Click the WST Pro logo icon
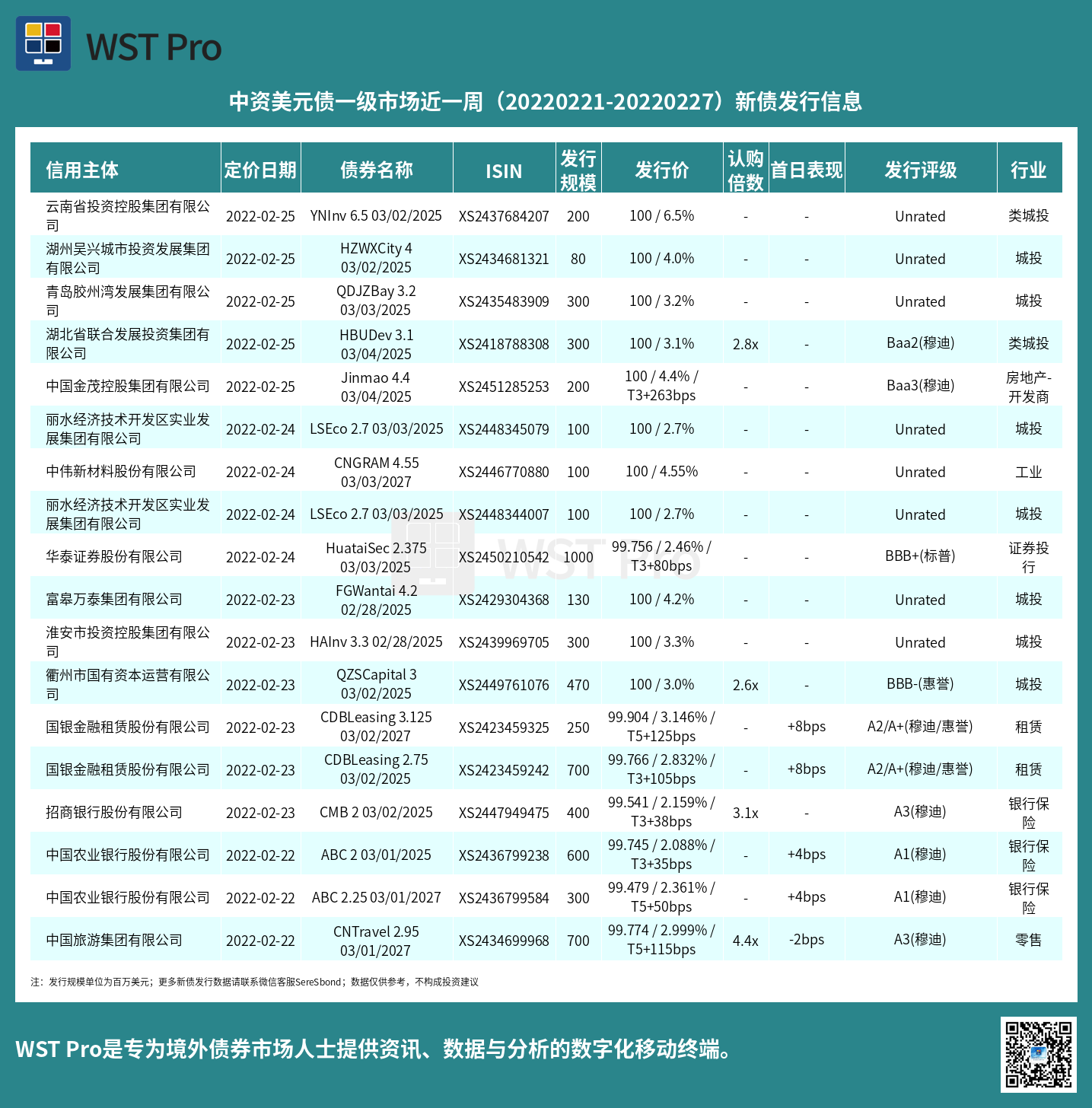The image size is (1092, 1108). (43, 43)
